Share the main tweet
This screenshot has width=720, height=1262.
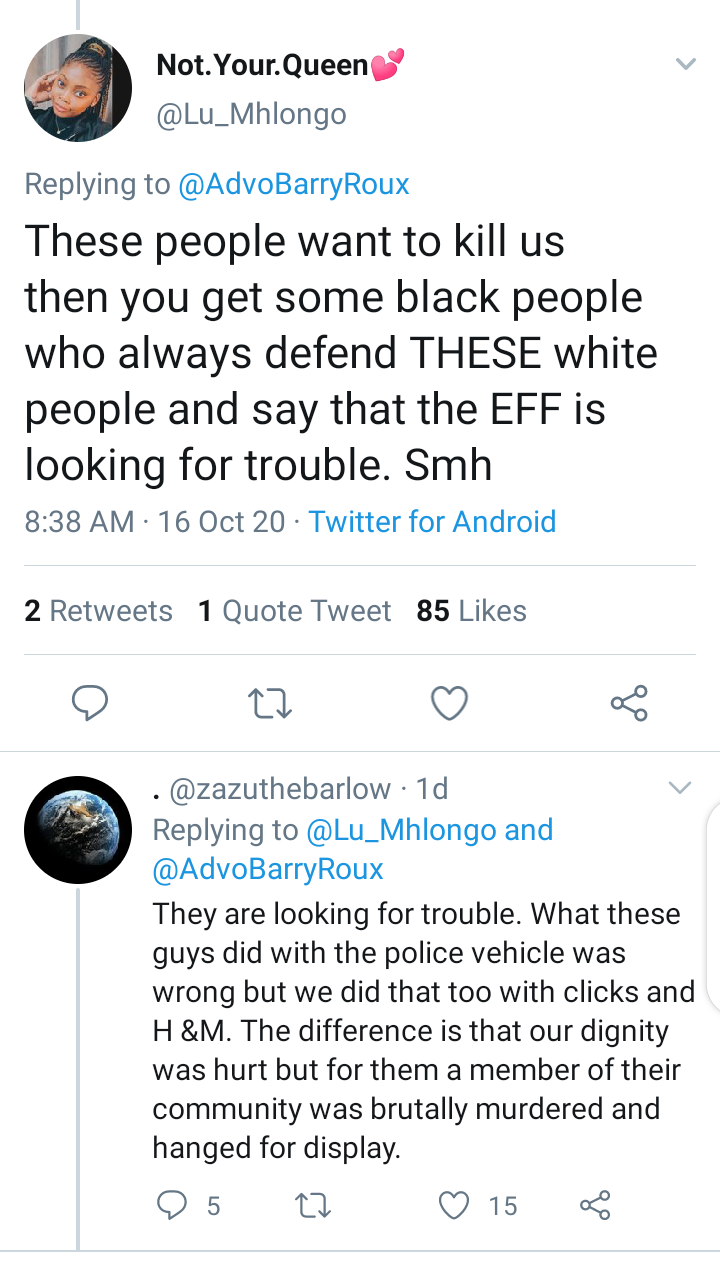click(x=629, y=703)
